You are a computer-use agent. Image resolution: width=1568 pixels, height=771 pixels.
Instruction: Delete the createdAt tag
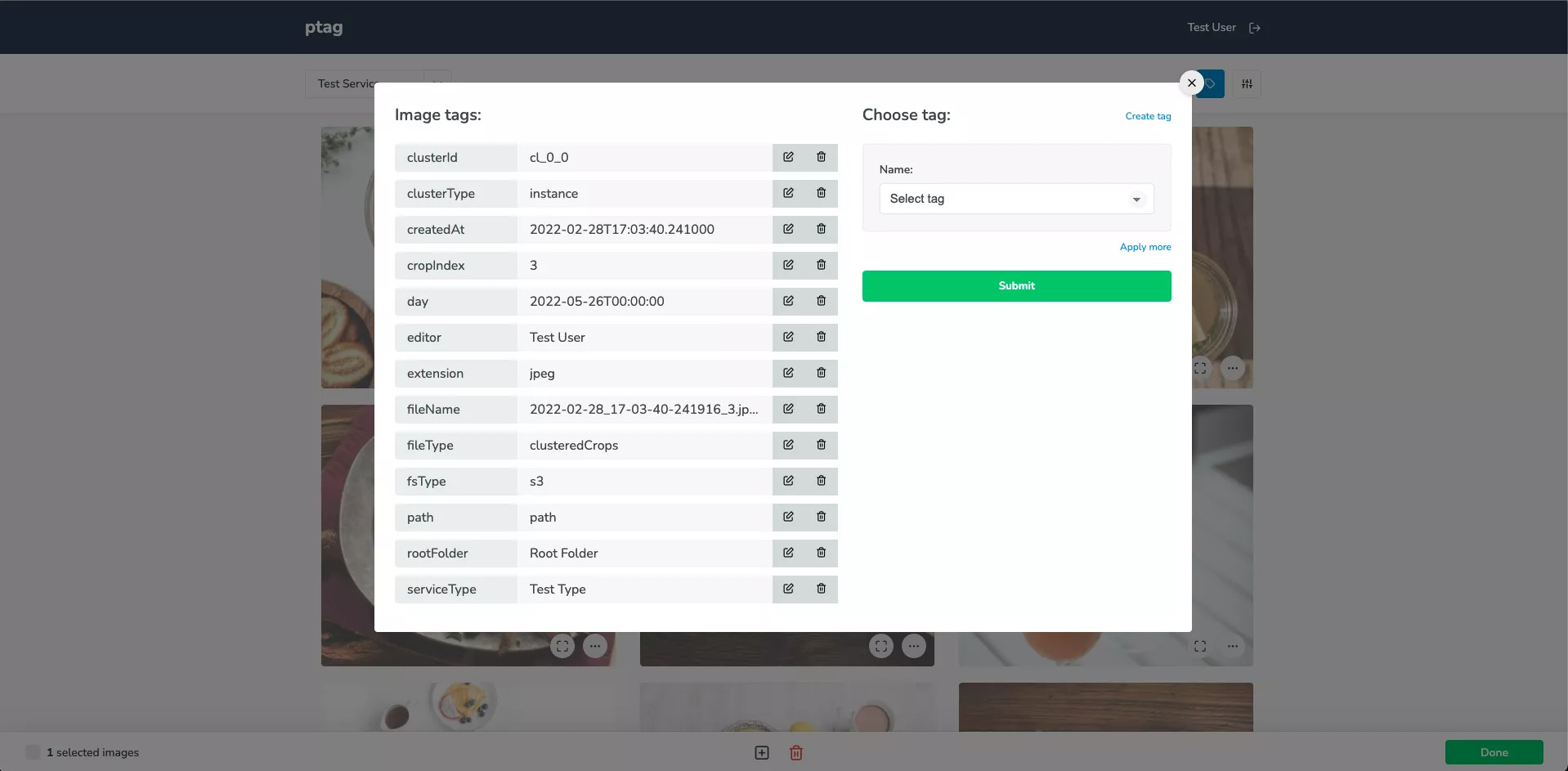821,229
